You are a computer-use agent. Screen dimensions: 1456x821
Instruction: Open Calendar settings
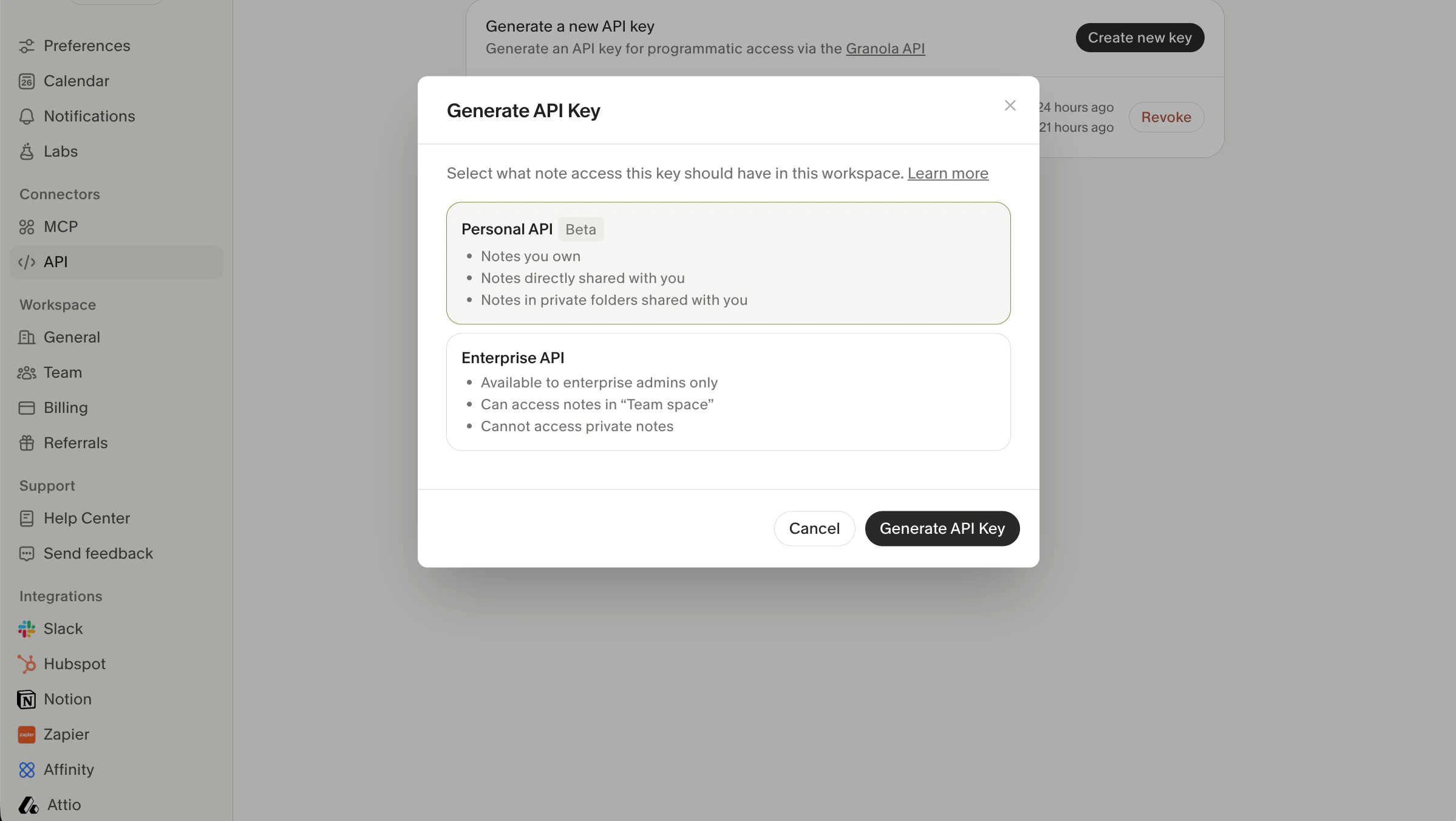pos(77,81)
